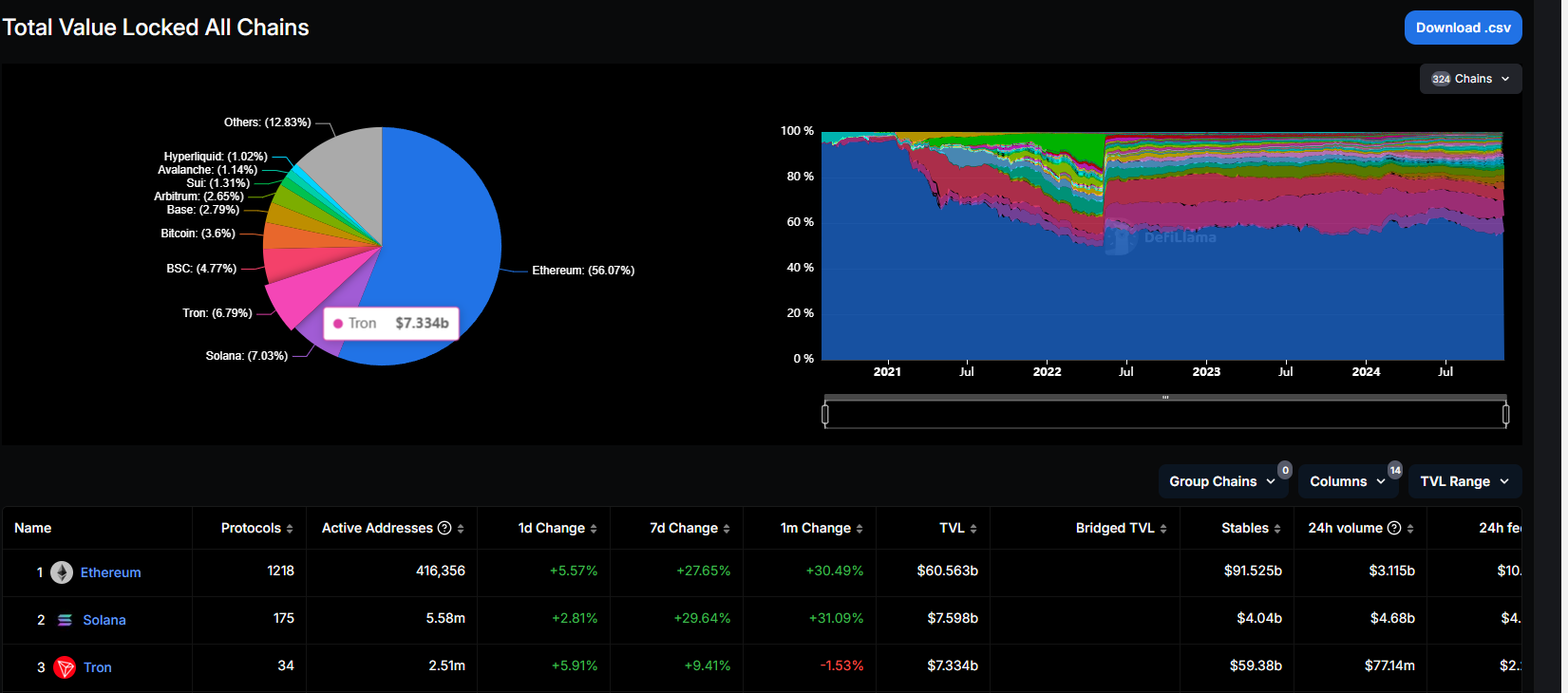Click the Solana chain logo icon
The height and width of the screenshot is (693, 1568).
65,620
